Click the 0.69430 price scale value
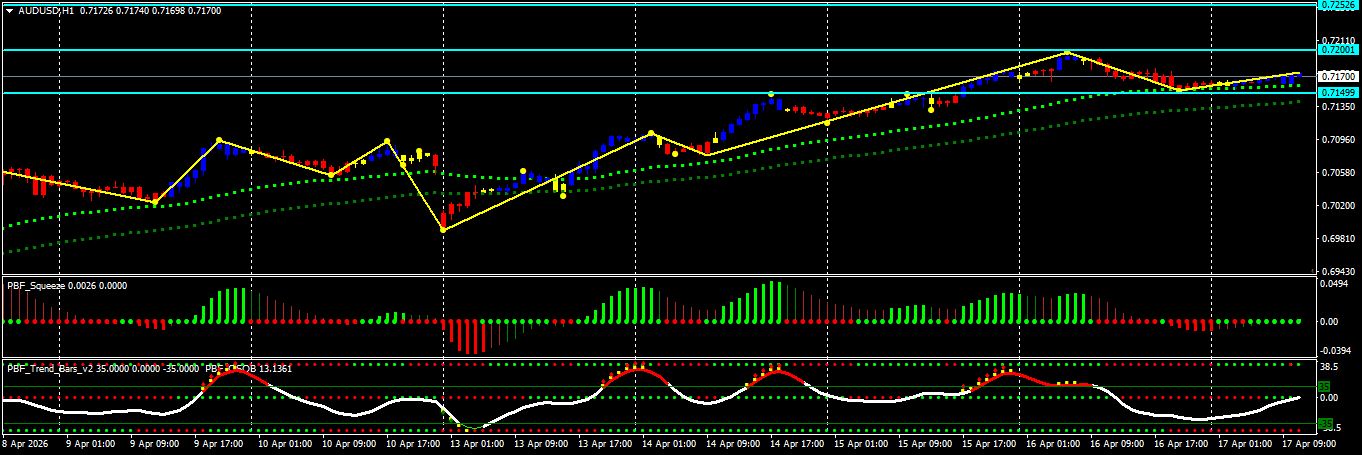This screenshot has width=1362, height=455. pos(1338,271)
